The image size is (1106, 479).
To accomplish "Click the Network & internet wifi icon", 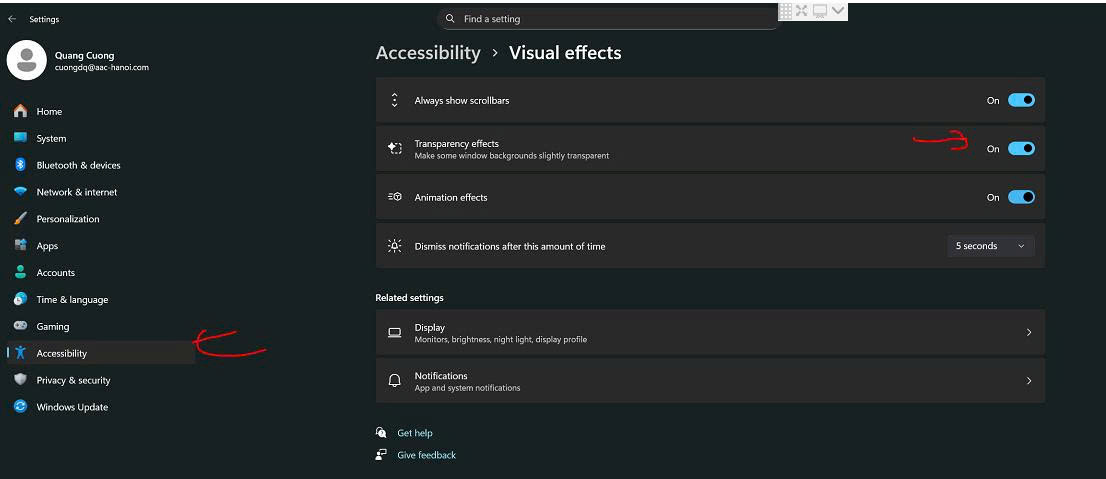I will pyautogui.click(x=20, y=192).
